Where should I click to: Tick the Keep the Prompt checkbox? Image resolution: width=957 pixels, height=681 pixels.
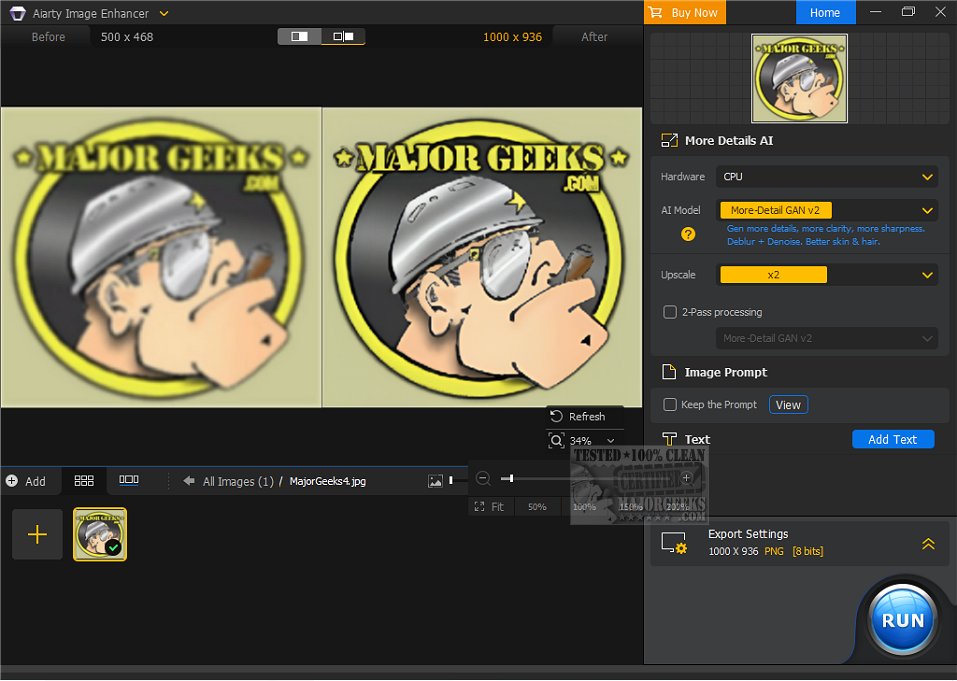pyautogui.click(x=670, y=405)
